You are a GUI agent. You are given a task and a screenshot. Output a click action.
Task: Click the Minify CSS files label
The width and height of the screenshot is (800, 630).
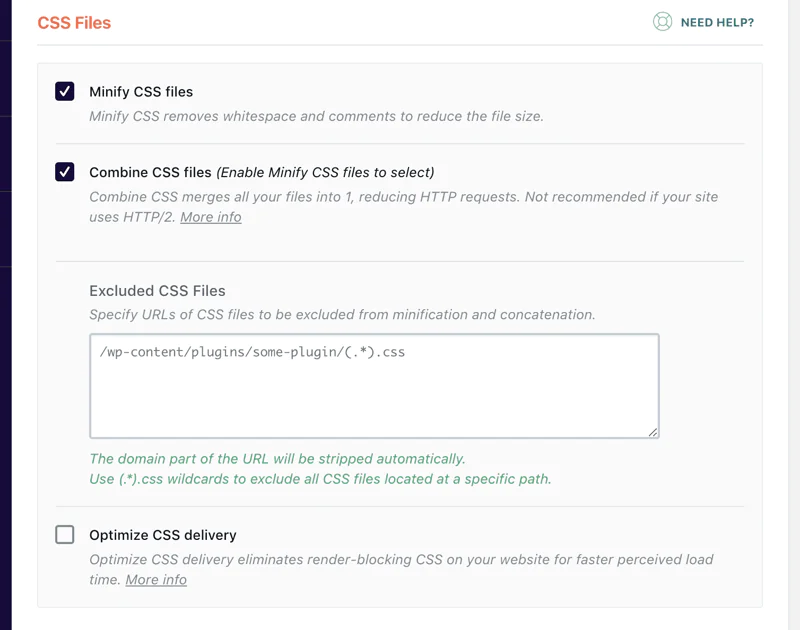click(x=141, y=92)
